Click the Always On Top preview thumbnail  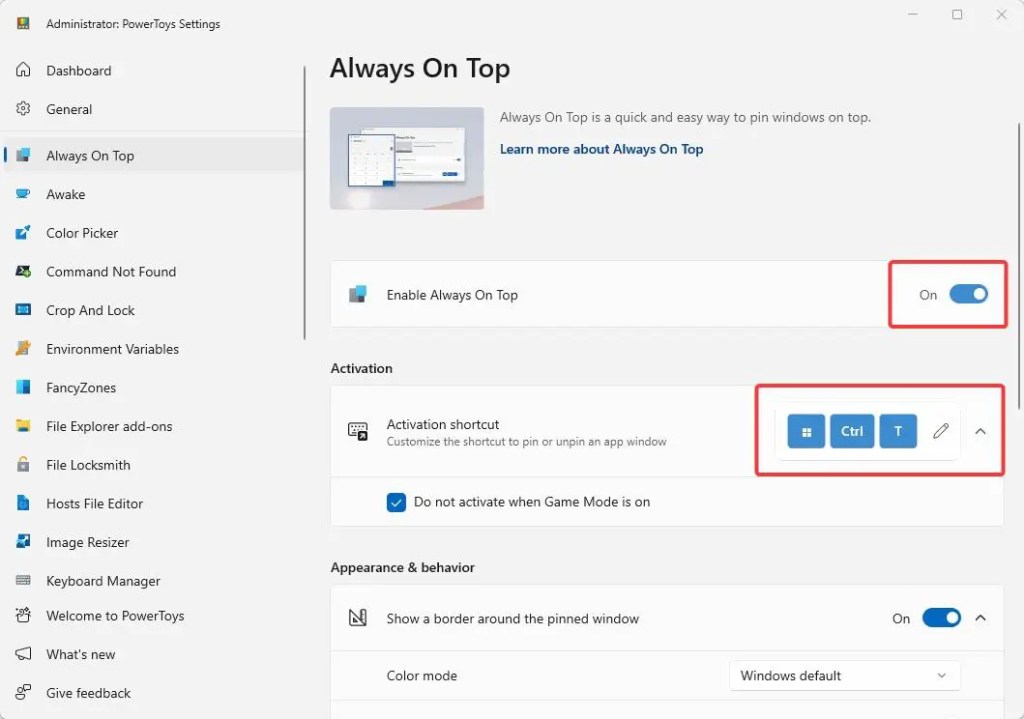coord(407,158)
